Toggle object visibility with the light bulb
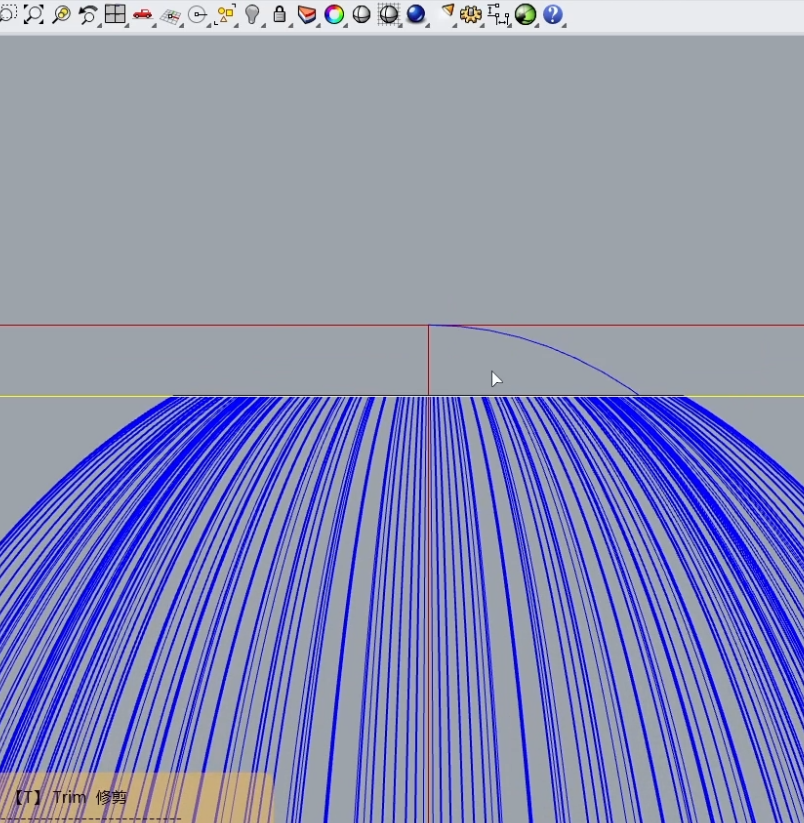This screenshot has height=823, width=804. 252,14
